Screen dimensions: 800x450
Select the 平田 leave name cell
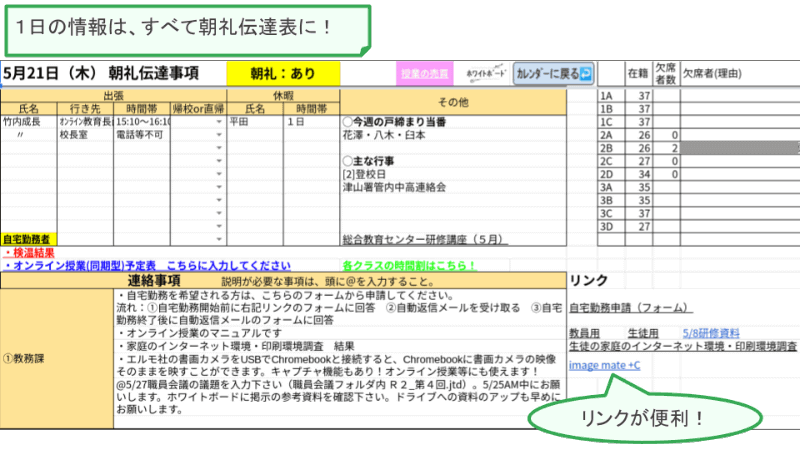[255, 122]
